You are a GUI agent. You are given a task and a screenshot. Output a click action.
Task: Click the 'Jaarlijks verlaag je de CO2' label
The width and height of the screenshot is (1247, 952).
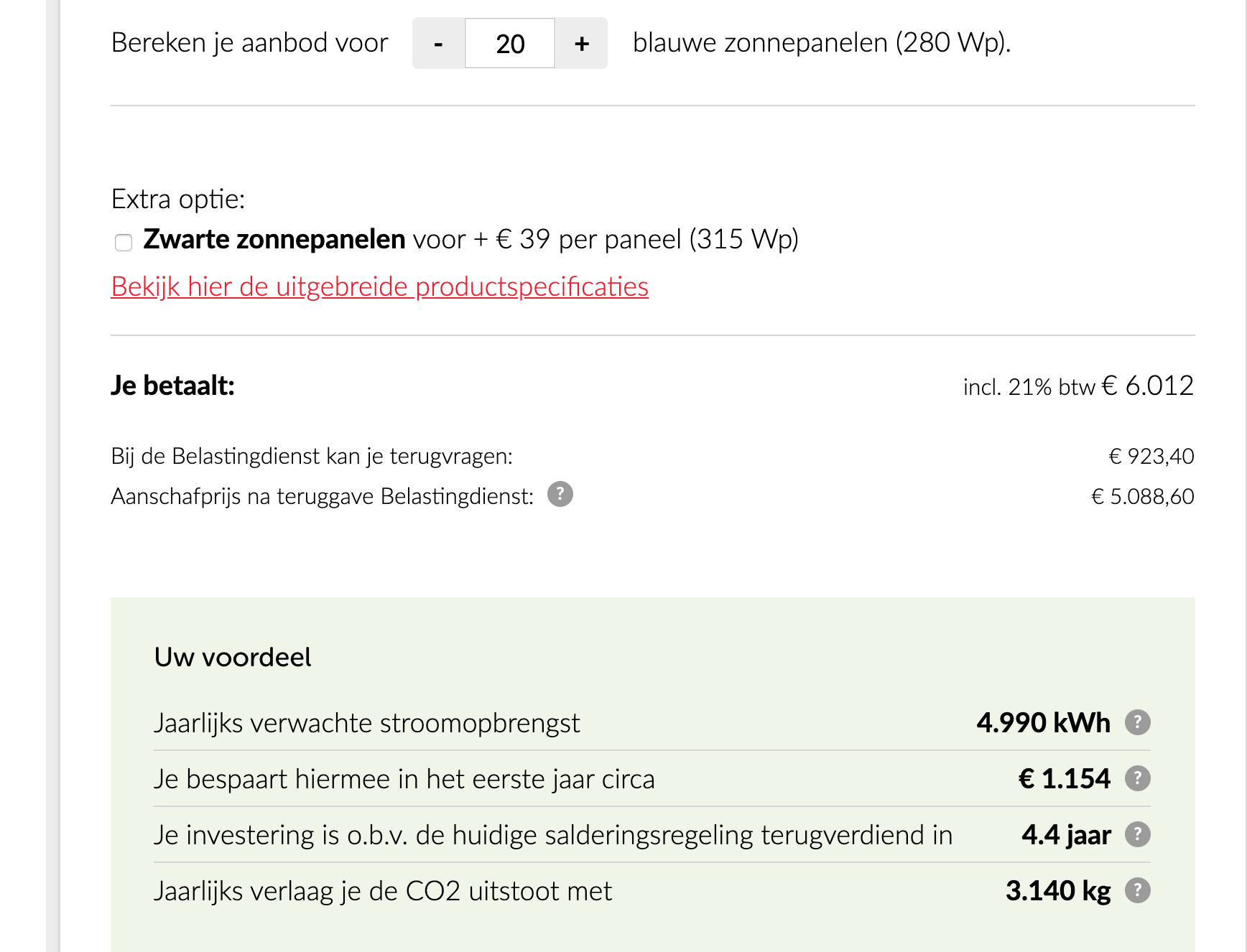click(x=382, y=891)
